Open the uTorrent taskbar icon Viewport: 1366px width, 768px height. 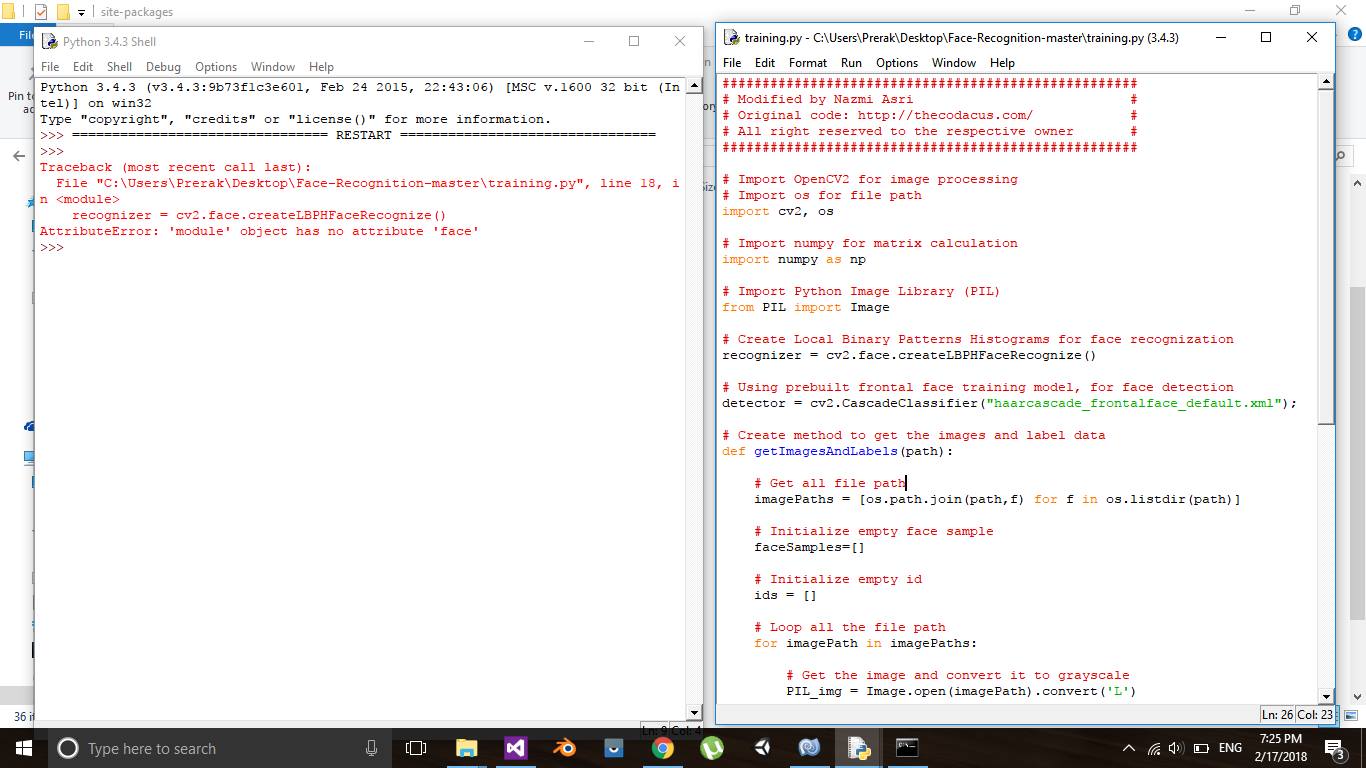tap(711, 748)
